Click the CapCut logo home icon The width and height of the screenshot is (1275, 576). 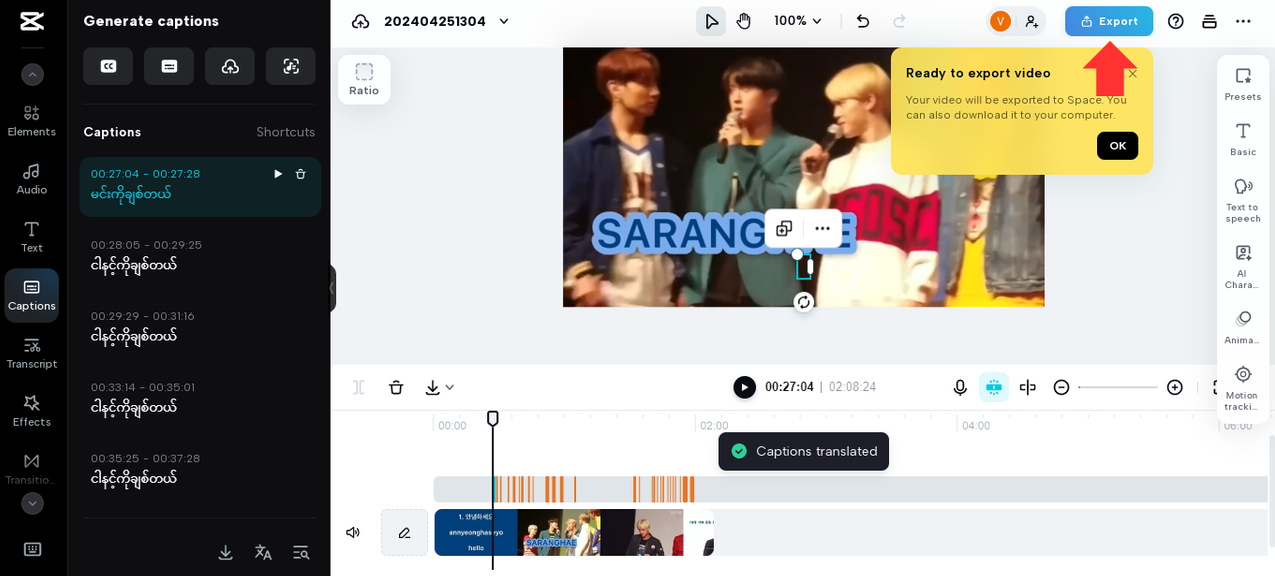32,21
